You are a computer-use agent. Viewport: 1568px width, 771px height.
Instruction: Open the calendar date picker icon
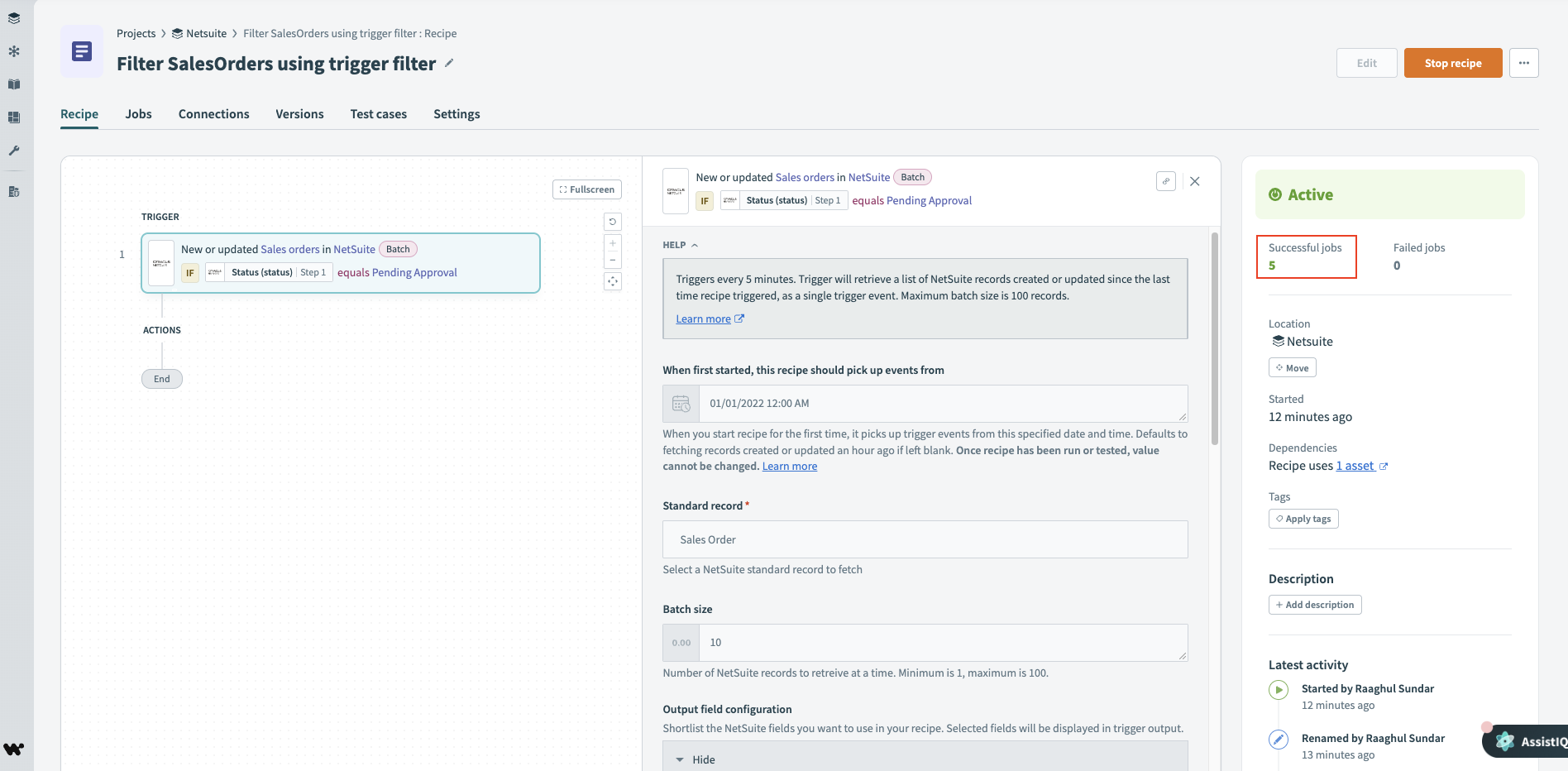click(681, 404)
